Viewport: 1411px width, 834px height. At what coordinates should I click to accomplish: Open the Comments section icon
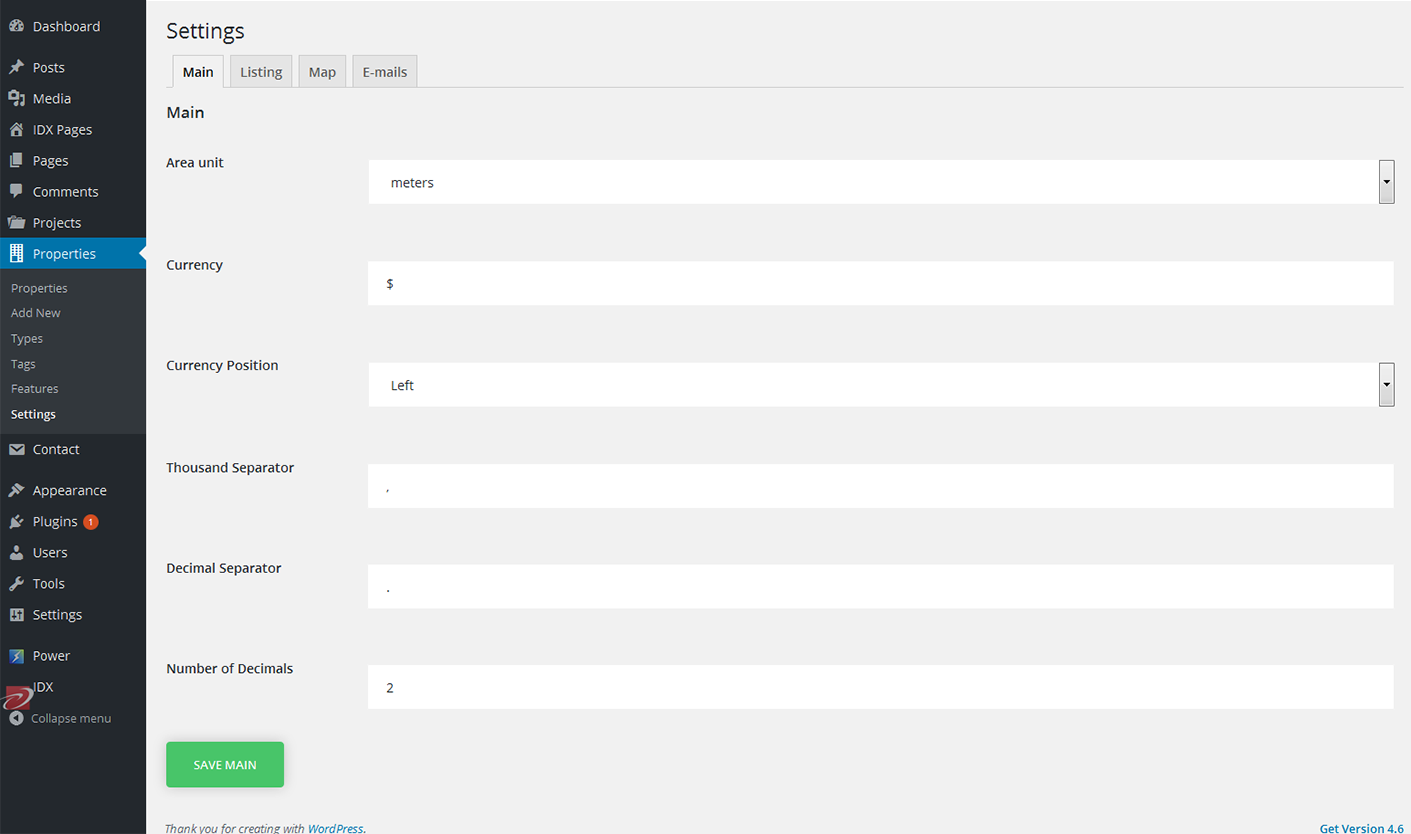(x=17, y=191)
